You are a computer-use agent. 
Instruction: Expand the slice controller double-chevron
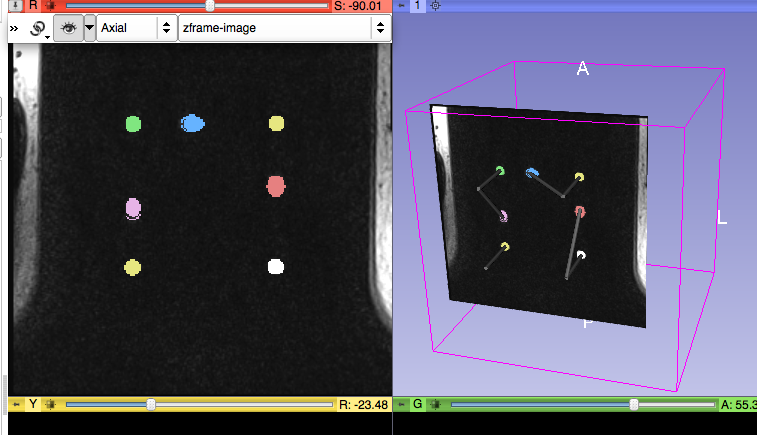[x=15, y=29]
